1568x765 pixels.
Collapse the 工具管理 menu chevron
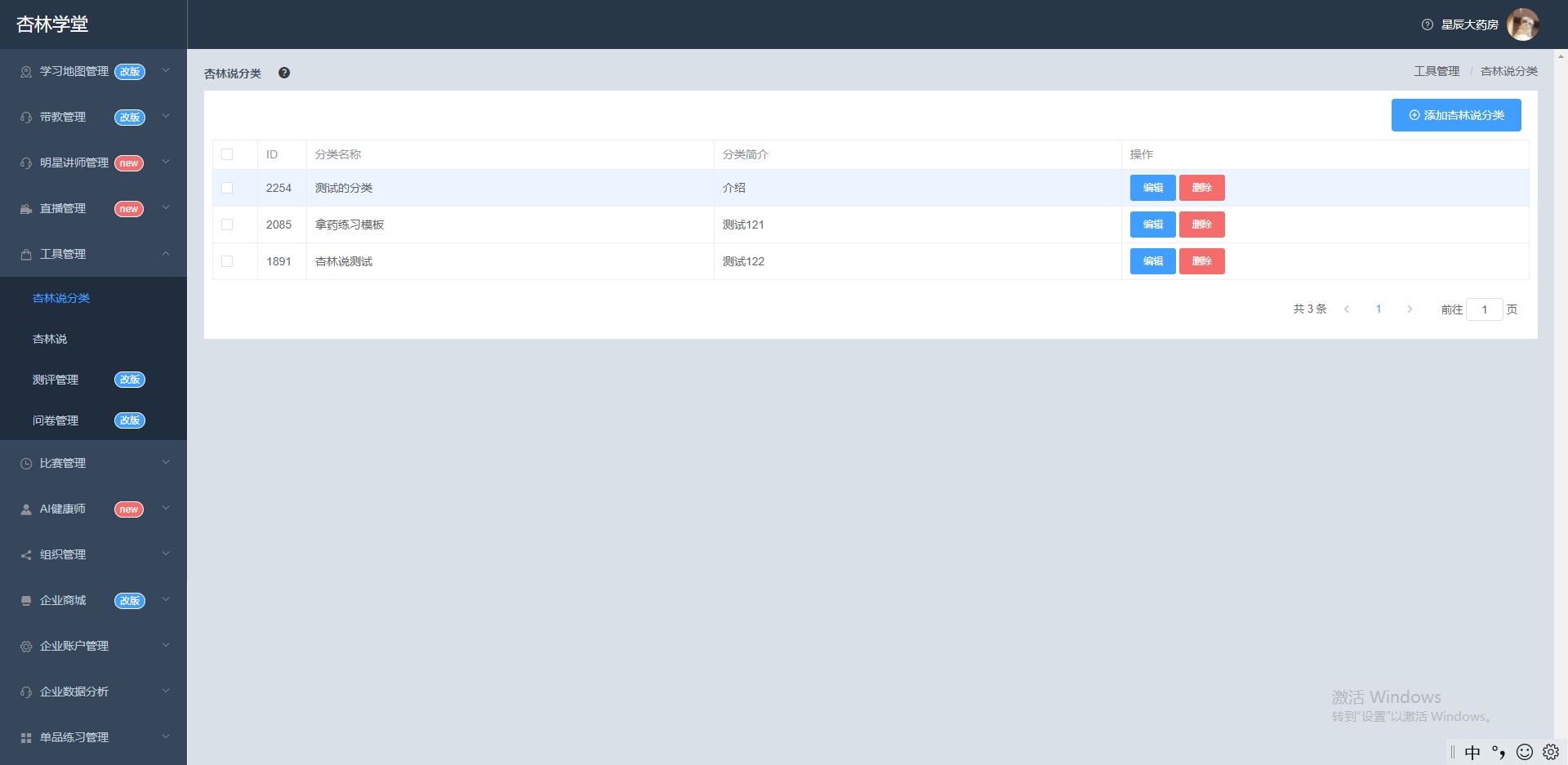(x=166, y=254)
